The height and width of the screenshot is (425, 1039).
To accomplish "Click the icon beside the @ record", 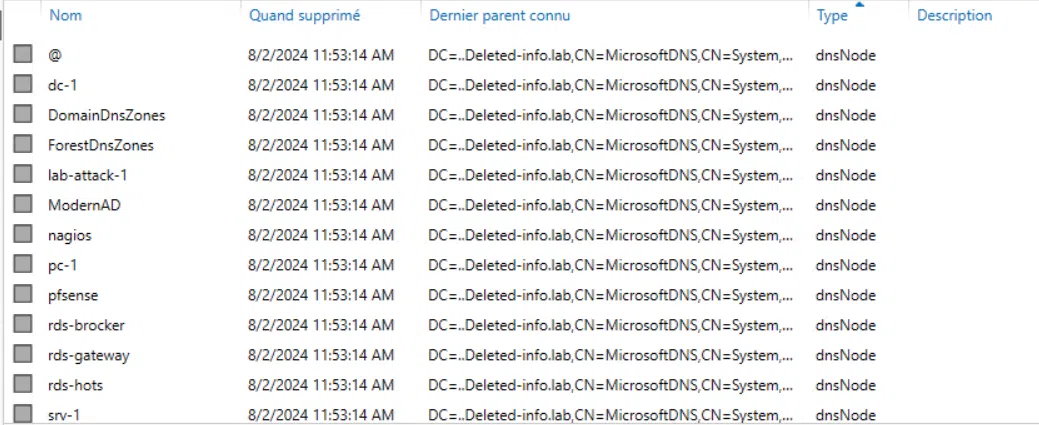I will [x=23, y=55].
